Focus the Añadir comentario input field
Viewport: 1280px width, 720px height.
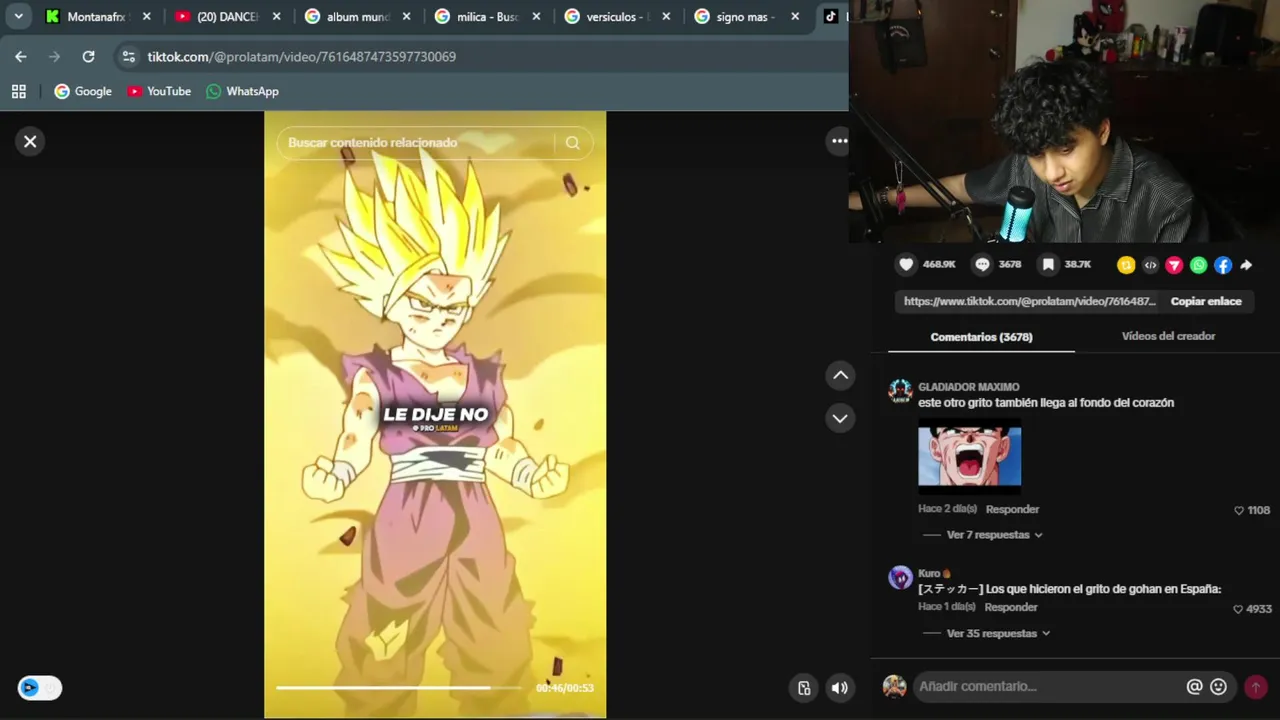click(x=1047, y=686)
